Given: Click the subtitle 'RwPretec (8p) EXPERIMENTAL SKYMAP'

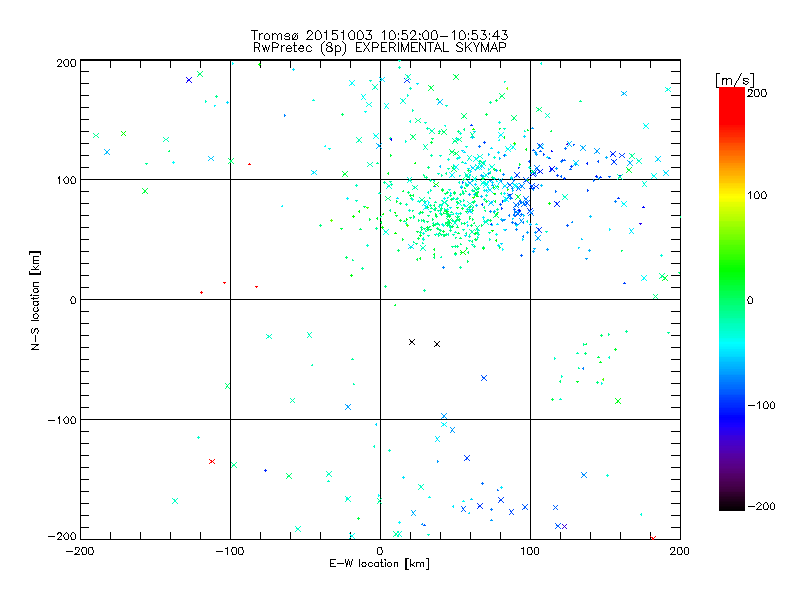Looking at the screenshot, I should point(379,47).
